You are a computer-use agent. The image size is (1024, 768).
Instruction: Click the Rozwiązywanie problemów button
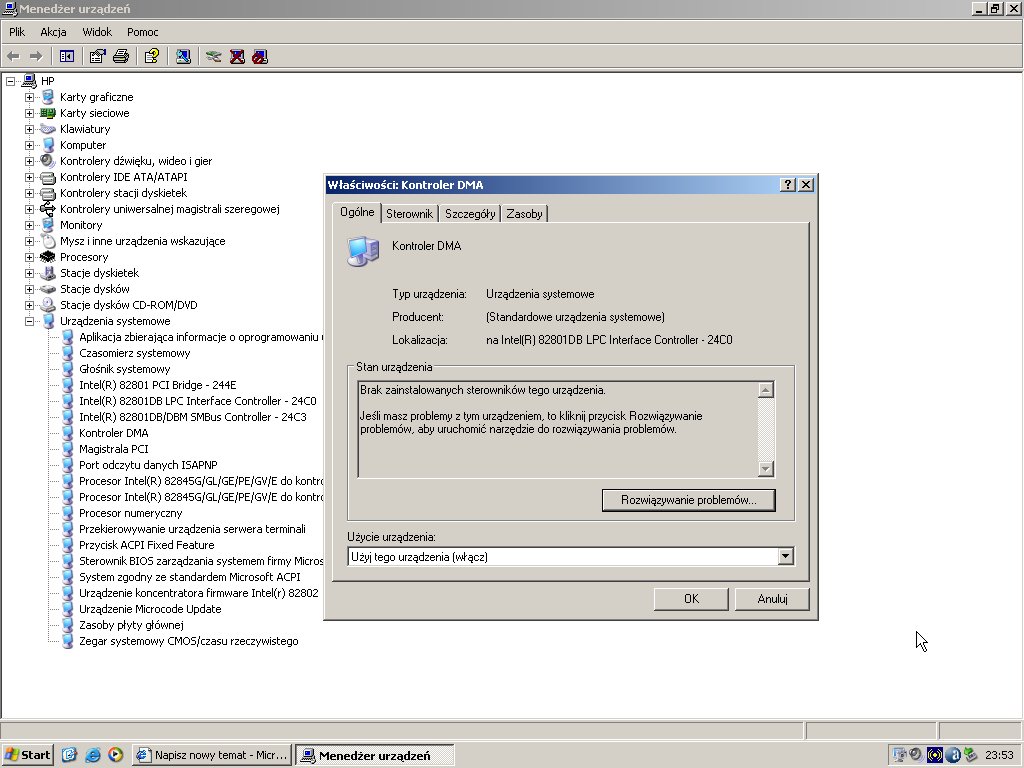click(688, 500)
